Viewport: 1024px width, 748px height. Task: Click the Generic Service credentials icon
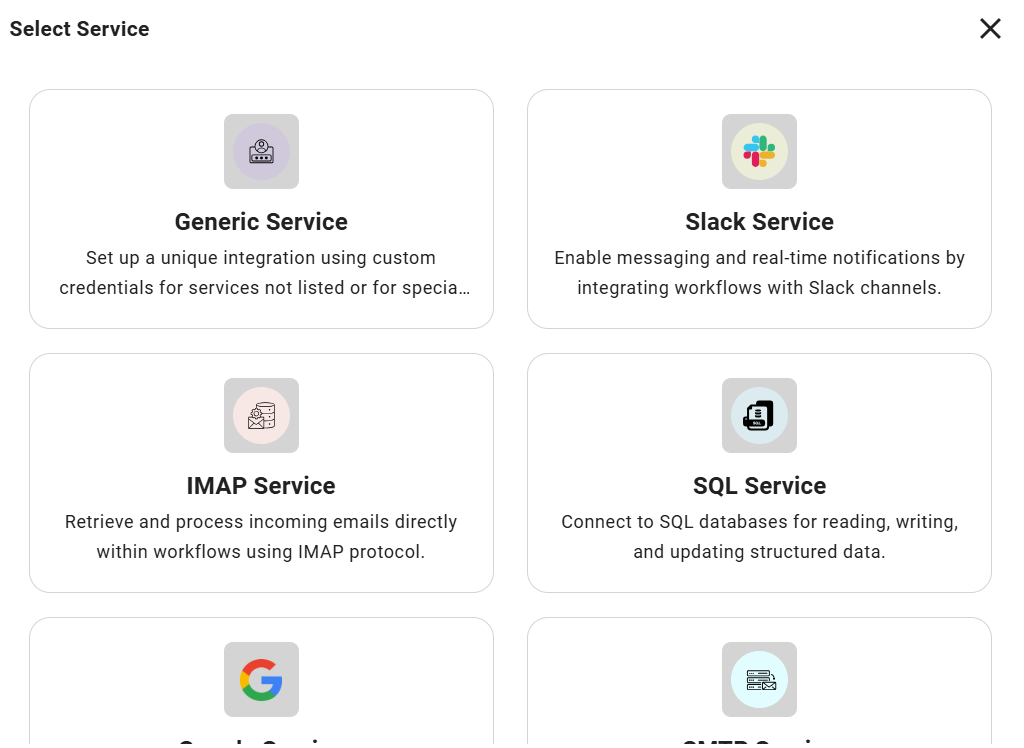tap(261, 152)
